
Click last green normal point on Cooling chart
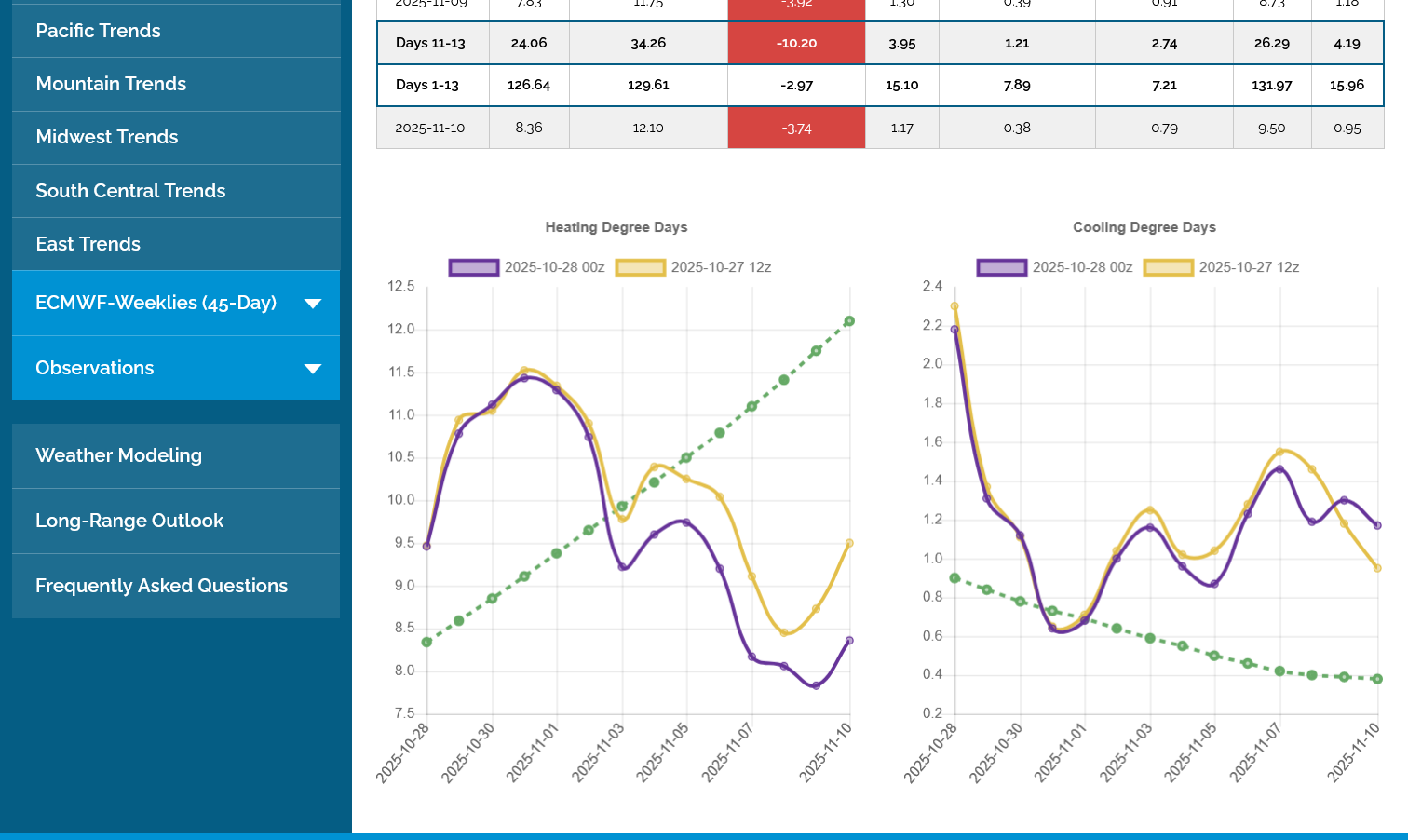pos(1377,679)
